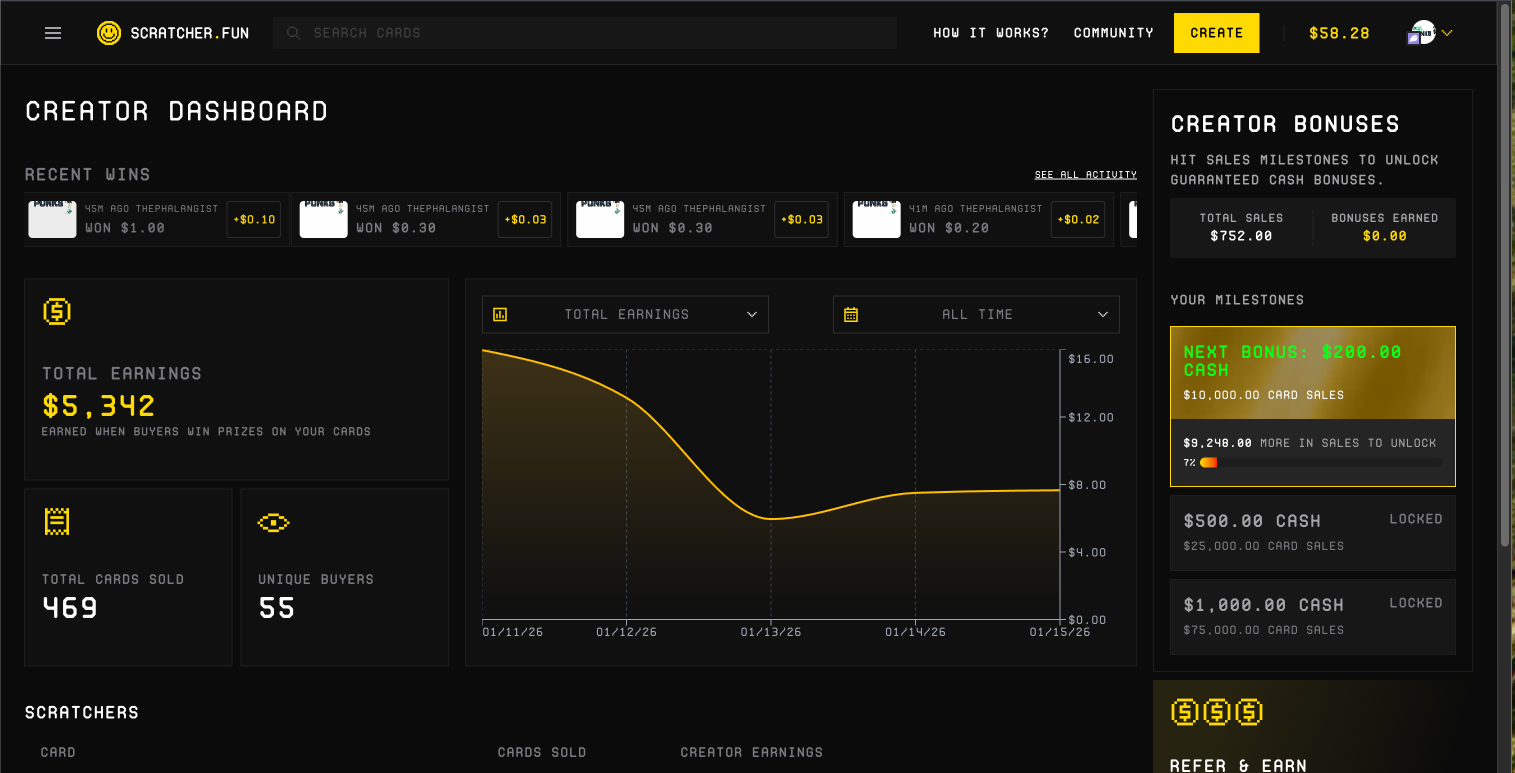Open the hamburger navigation menu

pyautogui.click(x=53, y=33)
